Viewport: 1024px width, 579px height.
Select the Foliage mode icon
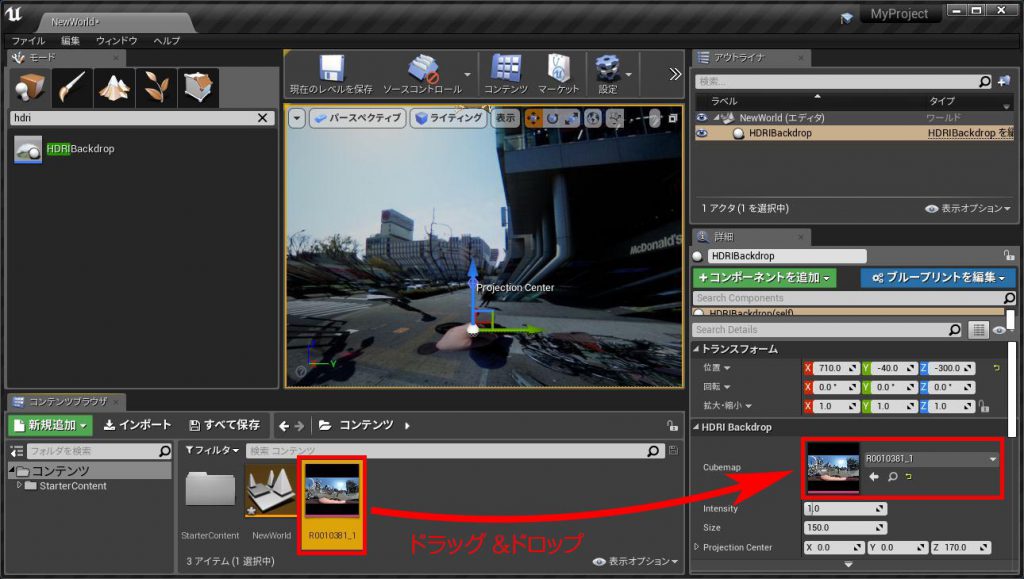156,87
